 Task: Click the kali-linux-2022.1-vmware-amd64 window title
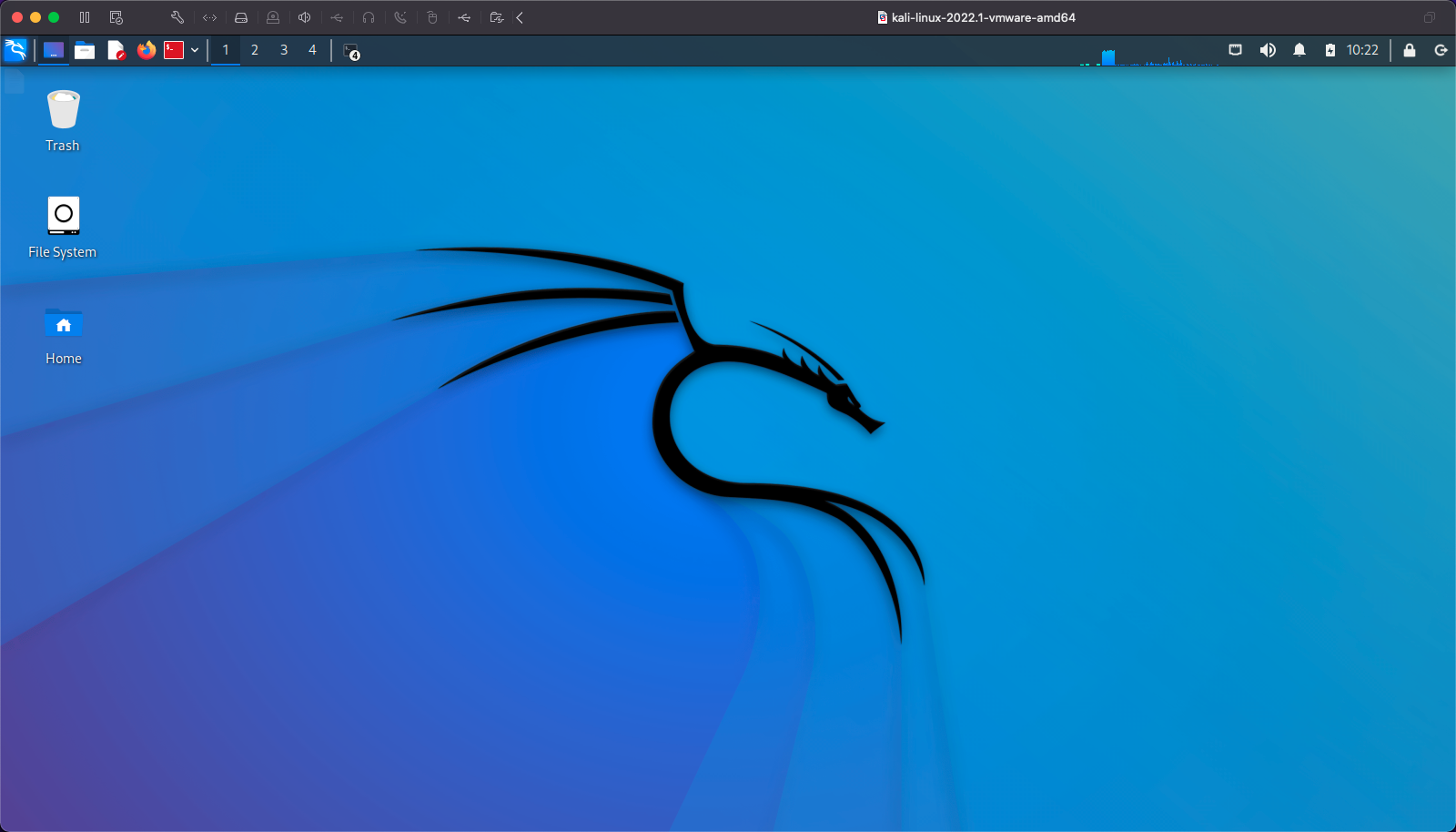point(984,17)
